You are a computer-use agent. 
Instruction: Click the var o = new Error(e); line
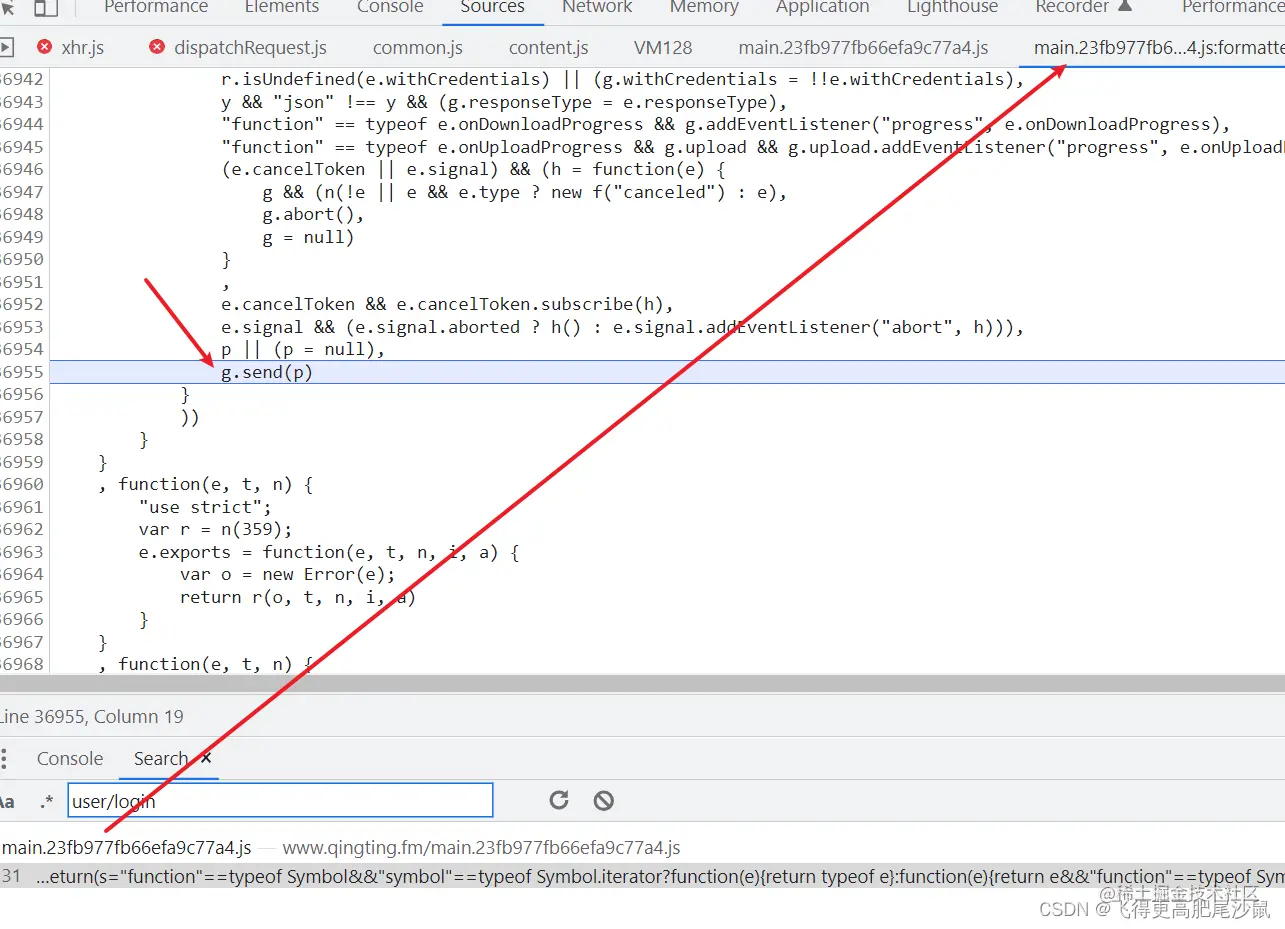point(288,574)
